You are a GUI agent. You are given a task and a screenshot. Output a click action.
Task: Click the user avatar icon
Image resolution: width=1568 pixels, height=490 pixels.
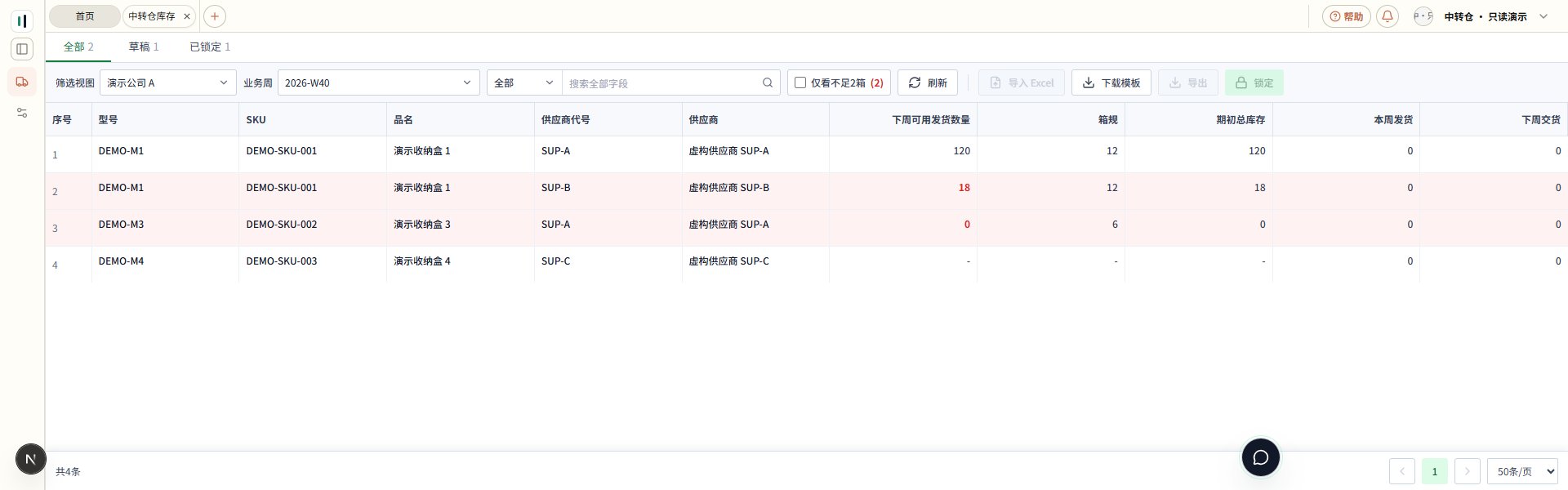coord(1423,16)
